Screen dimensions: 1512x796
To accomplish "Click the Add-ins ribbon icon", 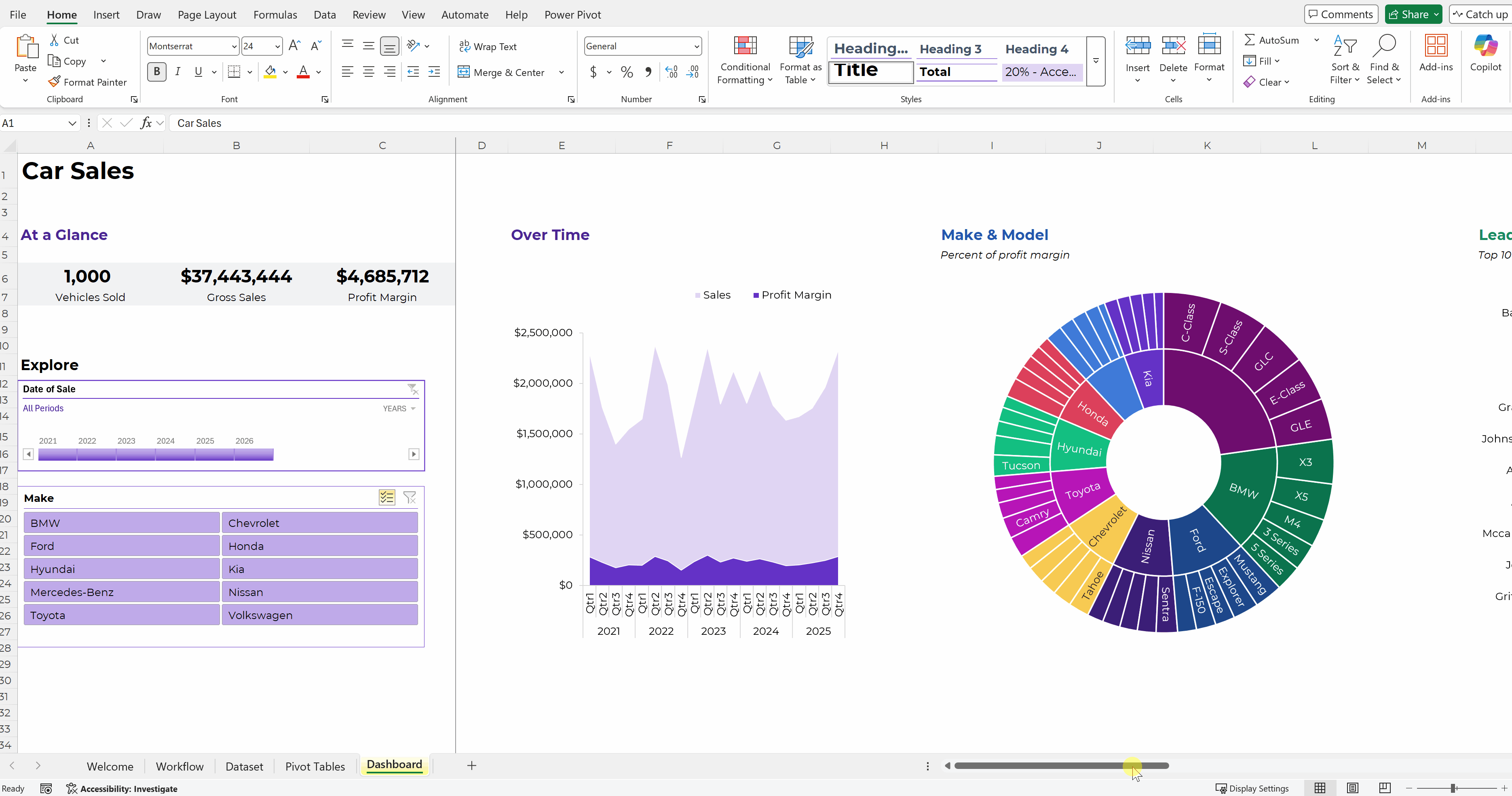I will coord(1436,46).
